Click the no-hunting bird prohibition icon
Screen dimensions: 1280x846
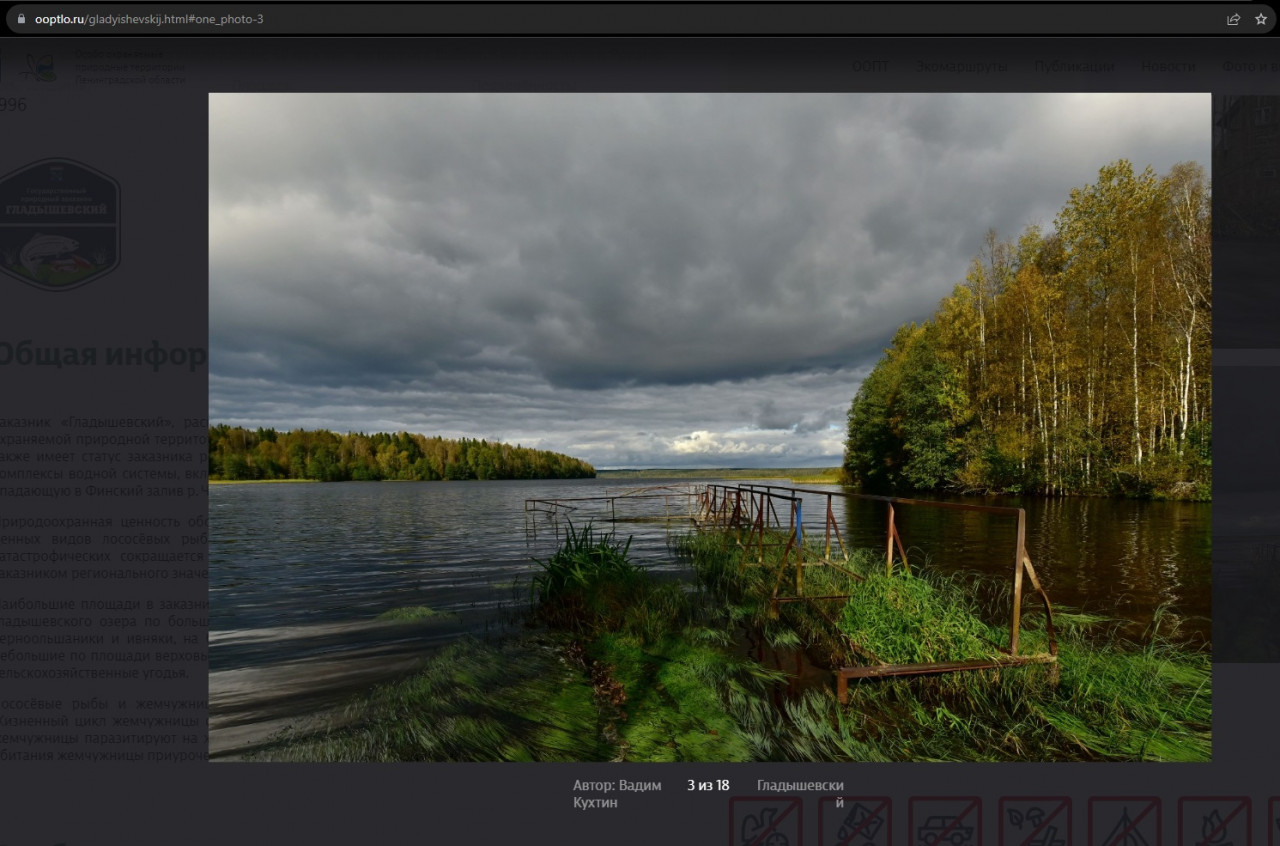click(x=765, y=821)
